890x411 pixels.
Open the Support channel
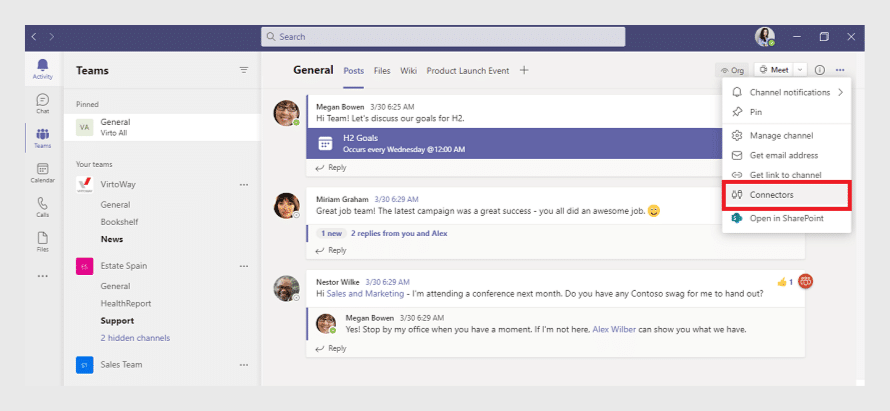click(117, 321)
